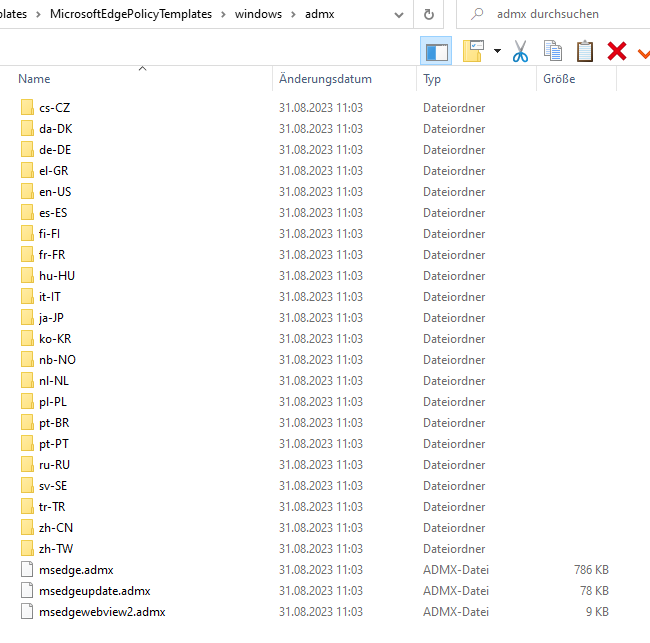Image resolution: width=650 pixels, height=643 pixels.
Task: Sort by the Größe column header
Action: (x=559, y=79)
